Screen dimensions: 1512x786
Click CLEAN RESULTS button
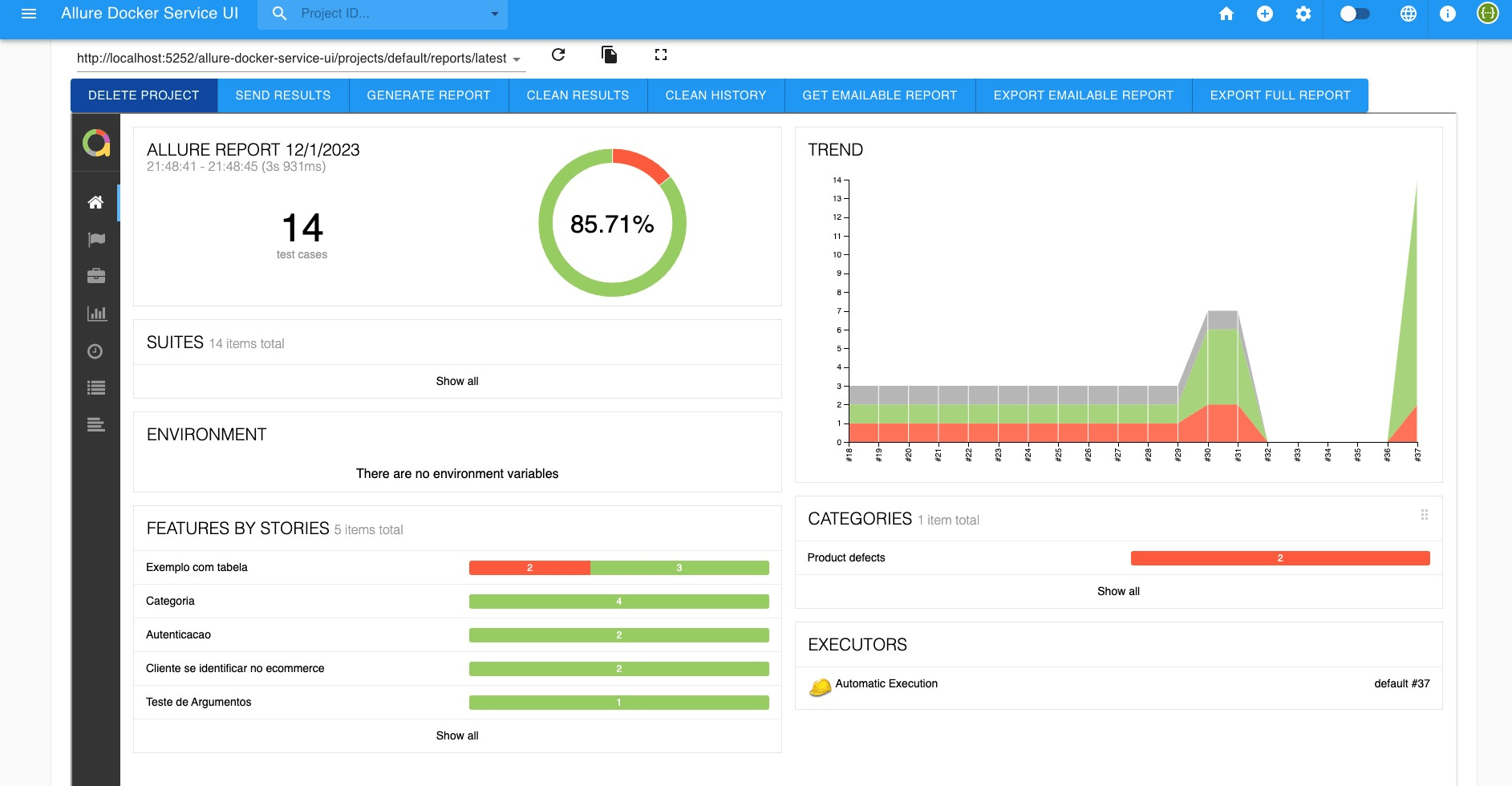coord(578,95)
